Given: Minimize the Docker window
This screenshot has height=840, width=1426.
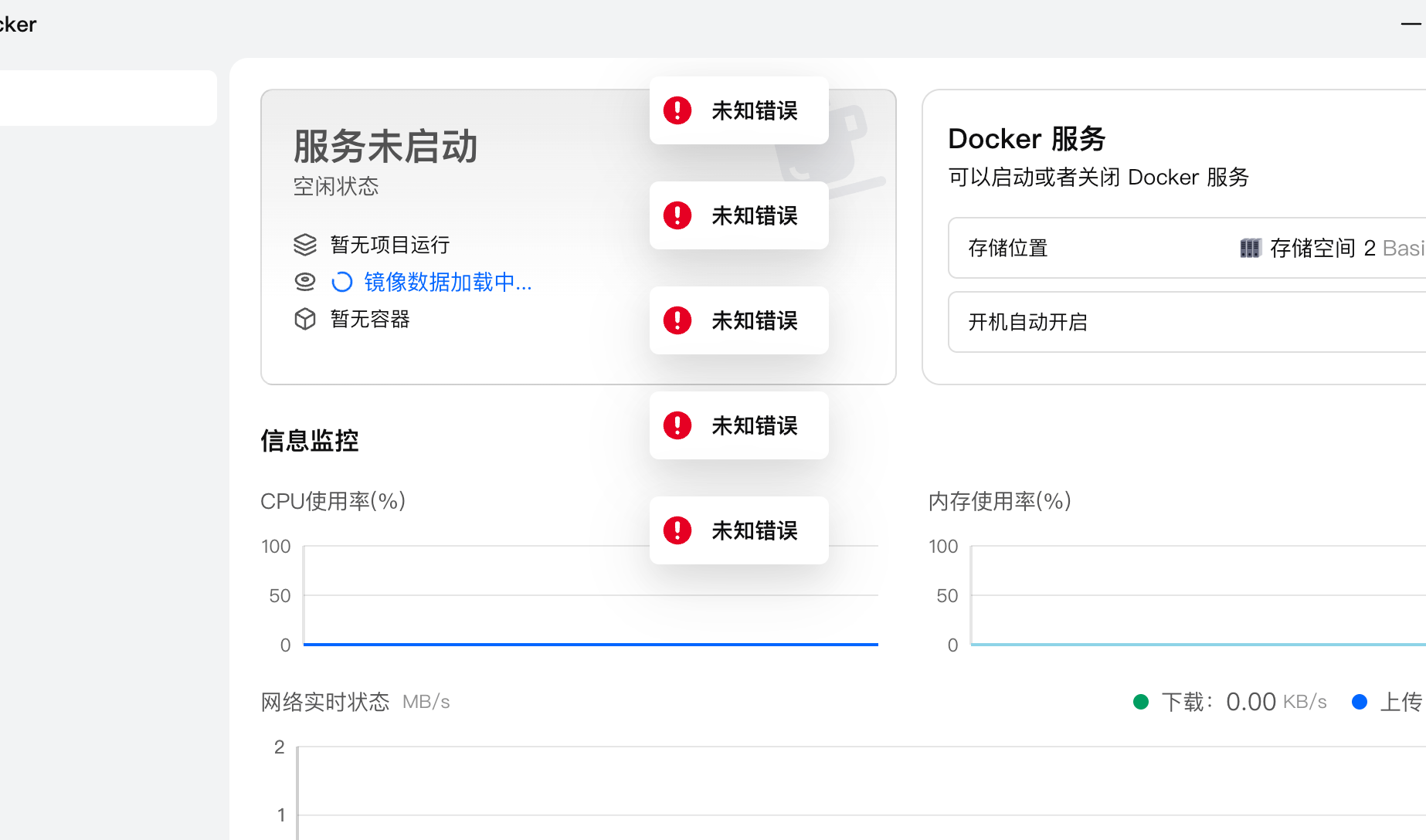Looking at the screenshot, I should tap(1411, 24).
